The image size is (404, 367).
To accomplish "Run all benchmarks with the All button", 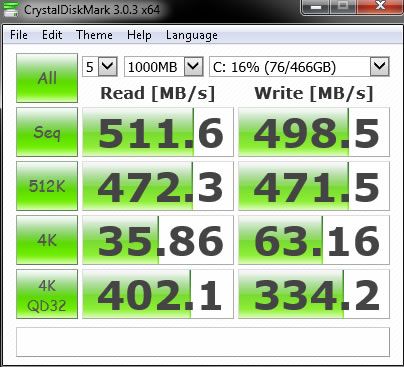I will point(47,78).
